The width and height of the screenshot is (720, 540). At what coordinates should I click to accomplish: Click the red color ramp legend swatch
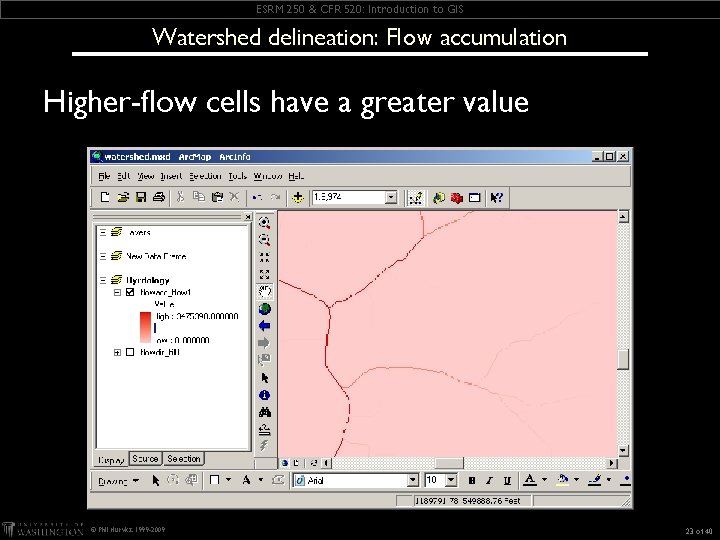145,327
